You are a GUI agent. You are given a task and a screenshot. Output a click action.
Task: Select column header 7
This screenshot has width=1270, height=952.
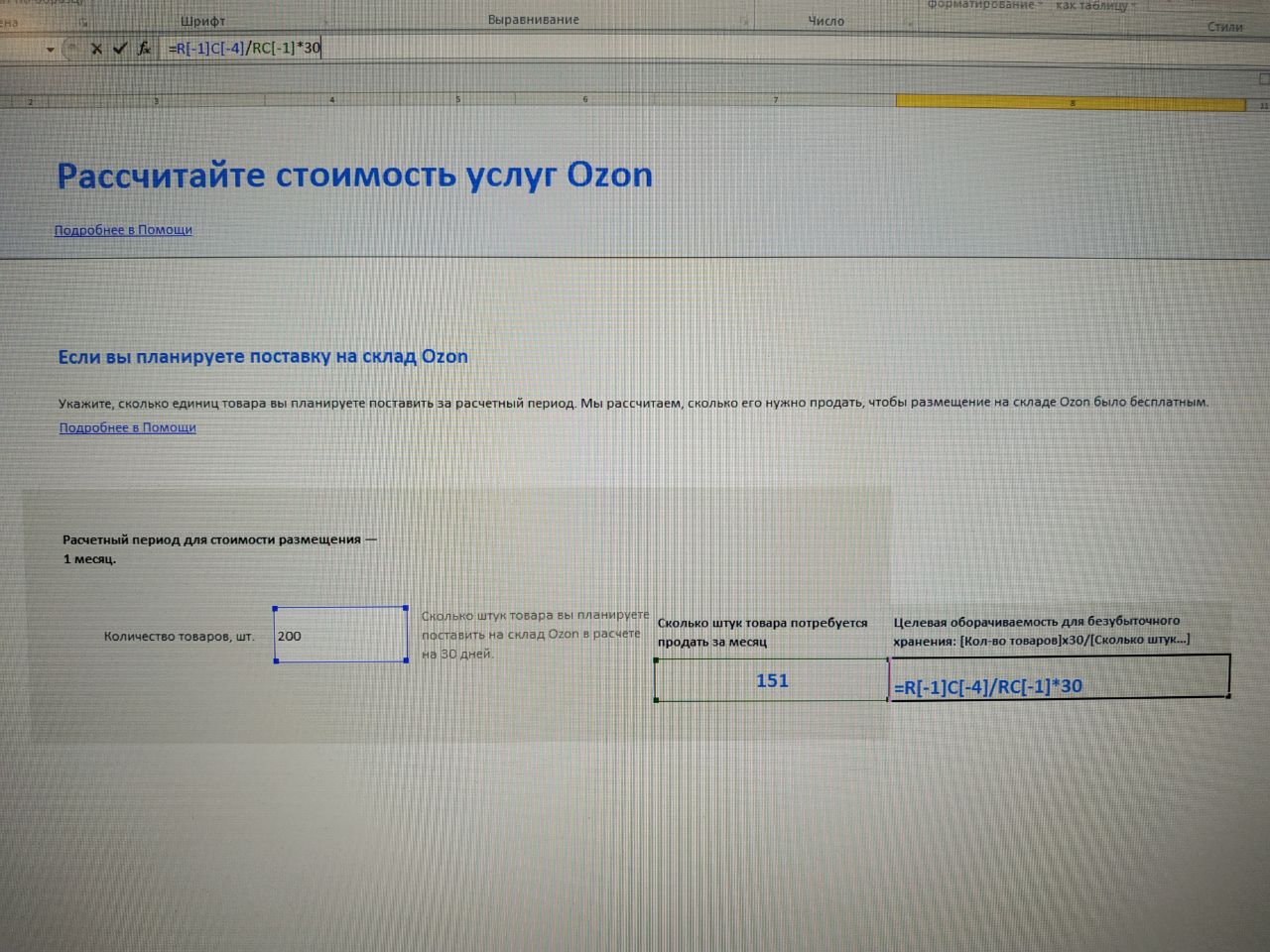775,100
